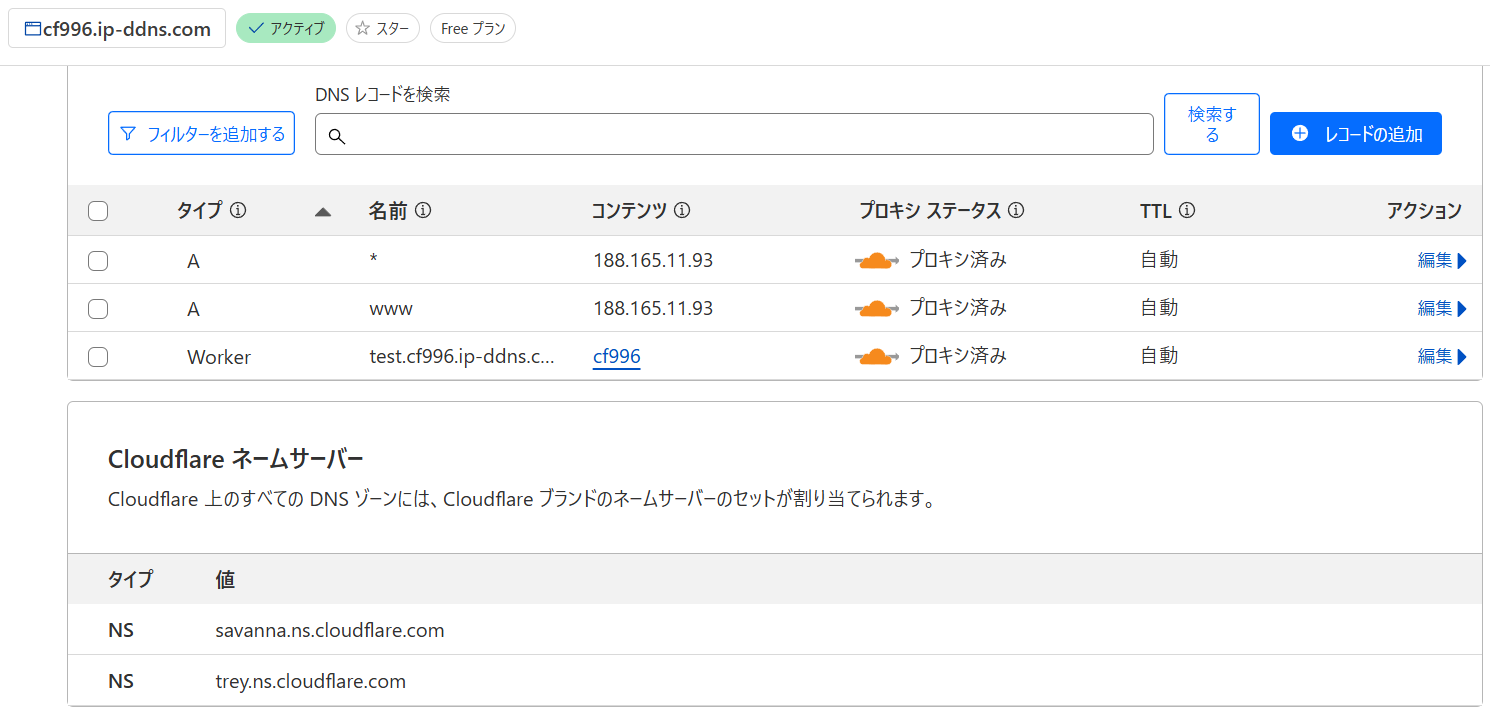Expand 編集 for the wildcard A record

coord(1441,261)
